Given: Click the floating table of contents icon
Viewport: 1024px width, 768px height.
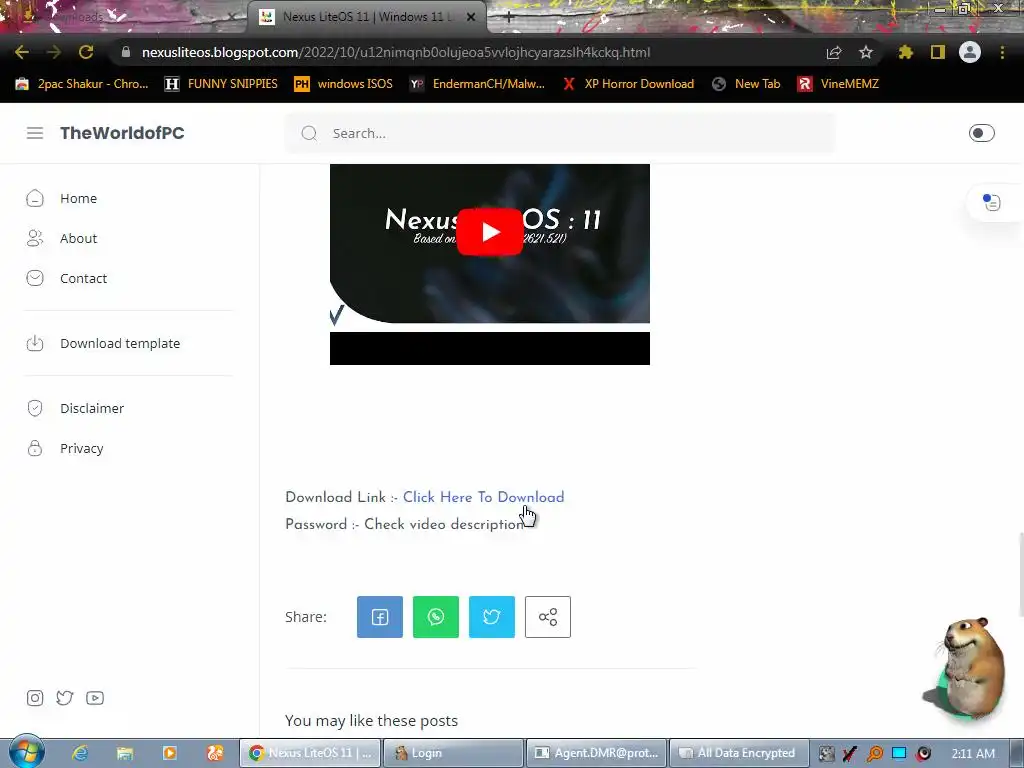Looking at the screenshot, I should (x=991, y=202).
